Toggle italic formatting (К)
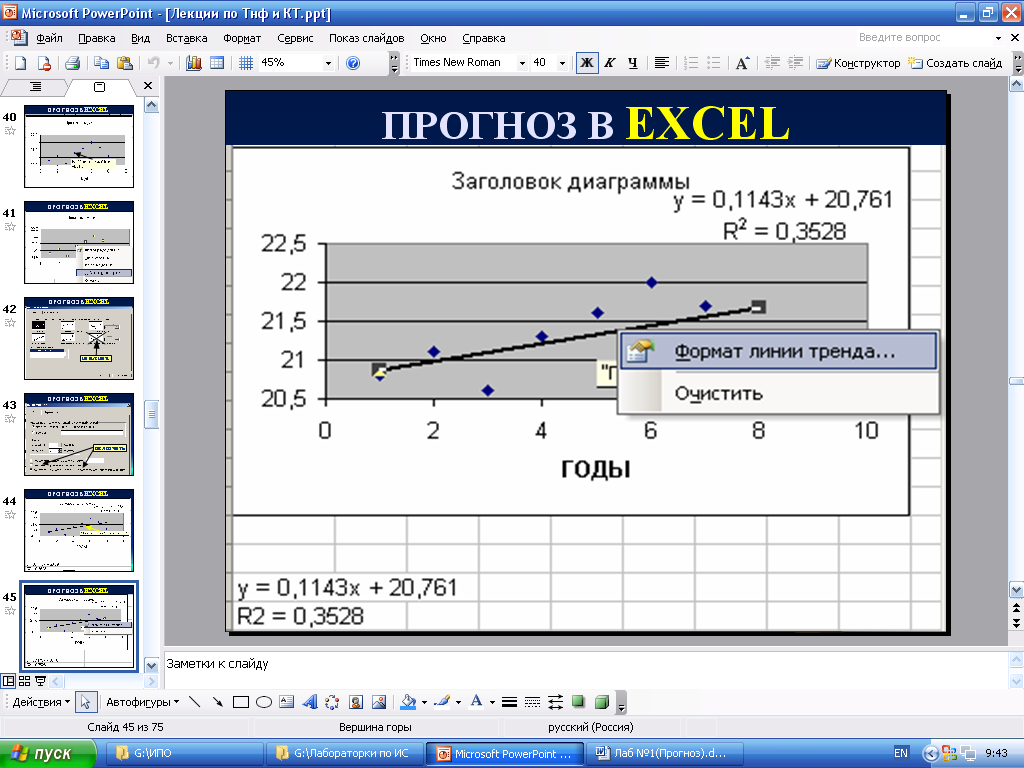Image resolution: width=1024 pixels, height=768 pixels. tap(610, 63)
